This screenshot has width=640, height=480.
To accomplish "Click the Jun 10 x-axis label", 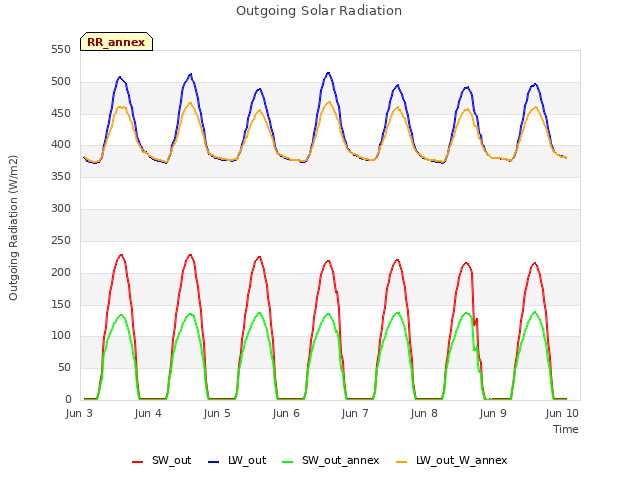I will click(x=562, y=413).
